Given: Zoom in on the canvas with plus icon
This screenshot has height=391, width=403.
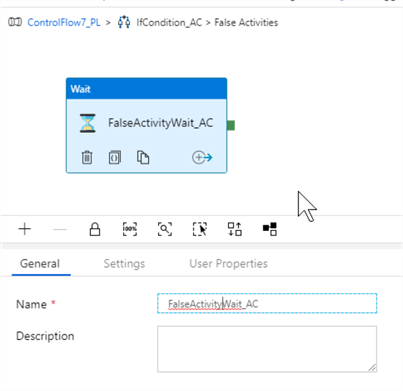Looking at the screenshot, I should (x=25, y=229).
